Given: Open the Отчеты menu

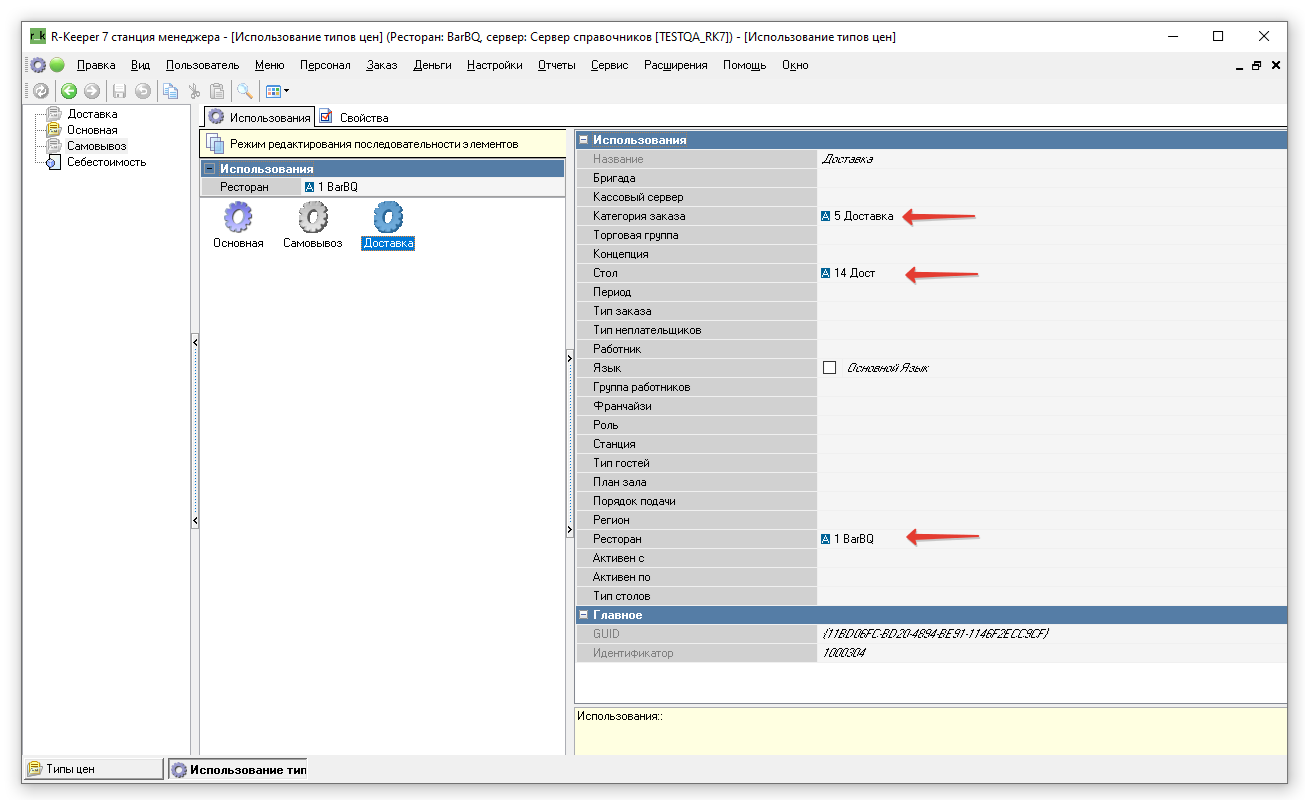Looking at the screenshot, I should click(x=556, y=65).
